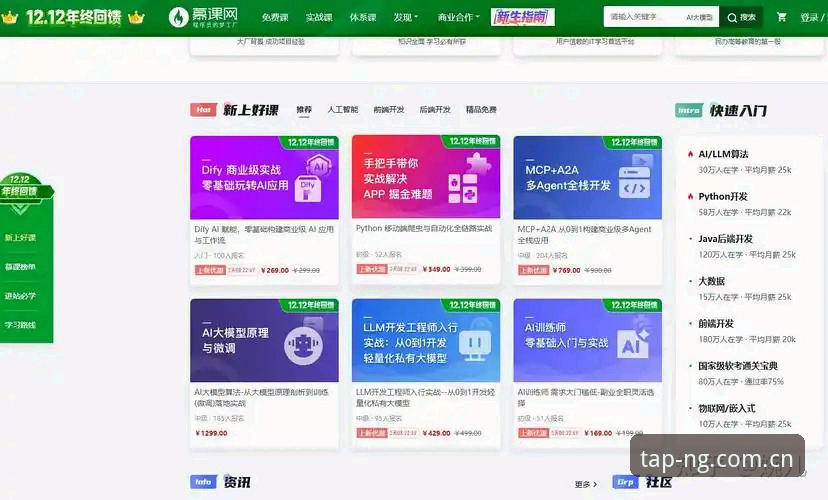Viewport: 828px width, 500px height.
Task: Click the Grp badge next to 社区
Action: 626,482
